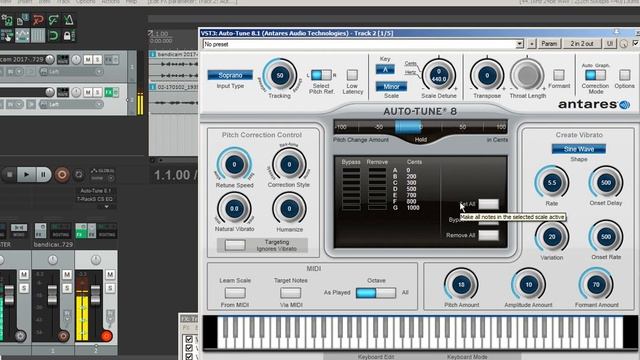Mute mixer channel 2

coord(110,275)
